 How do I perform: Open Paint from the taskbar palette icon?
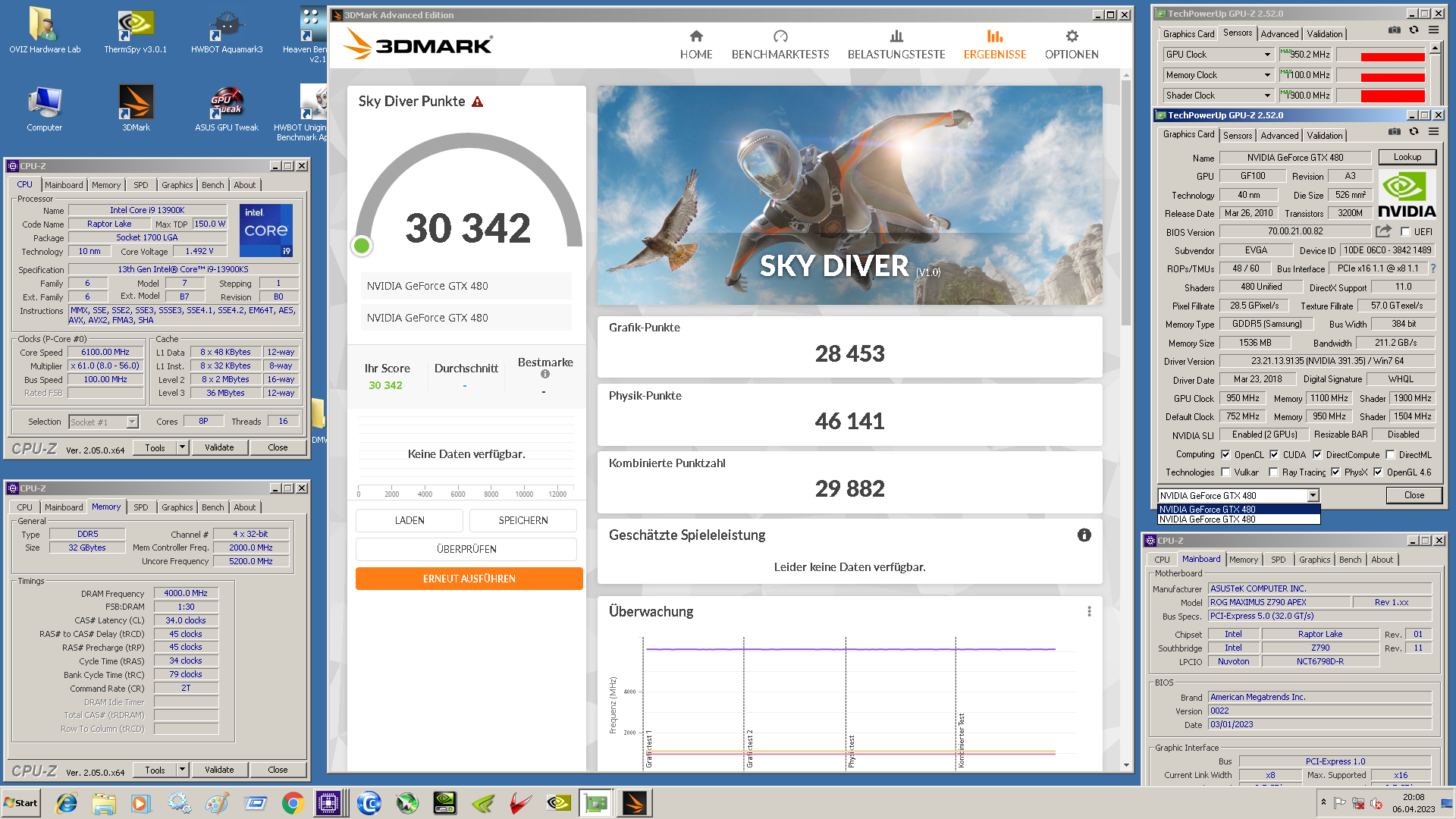click(217, 803)
